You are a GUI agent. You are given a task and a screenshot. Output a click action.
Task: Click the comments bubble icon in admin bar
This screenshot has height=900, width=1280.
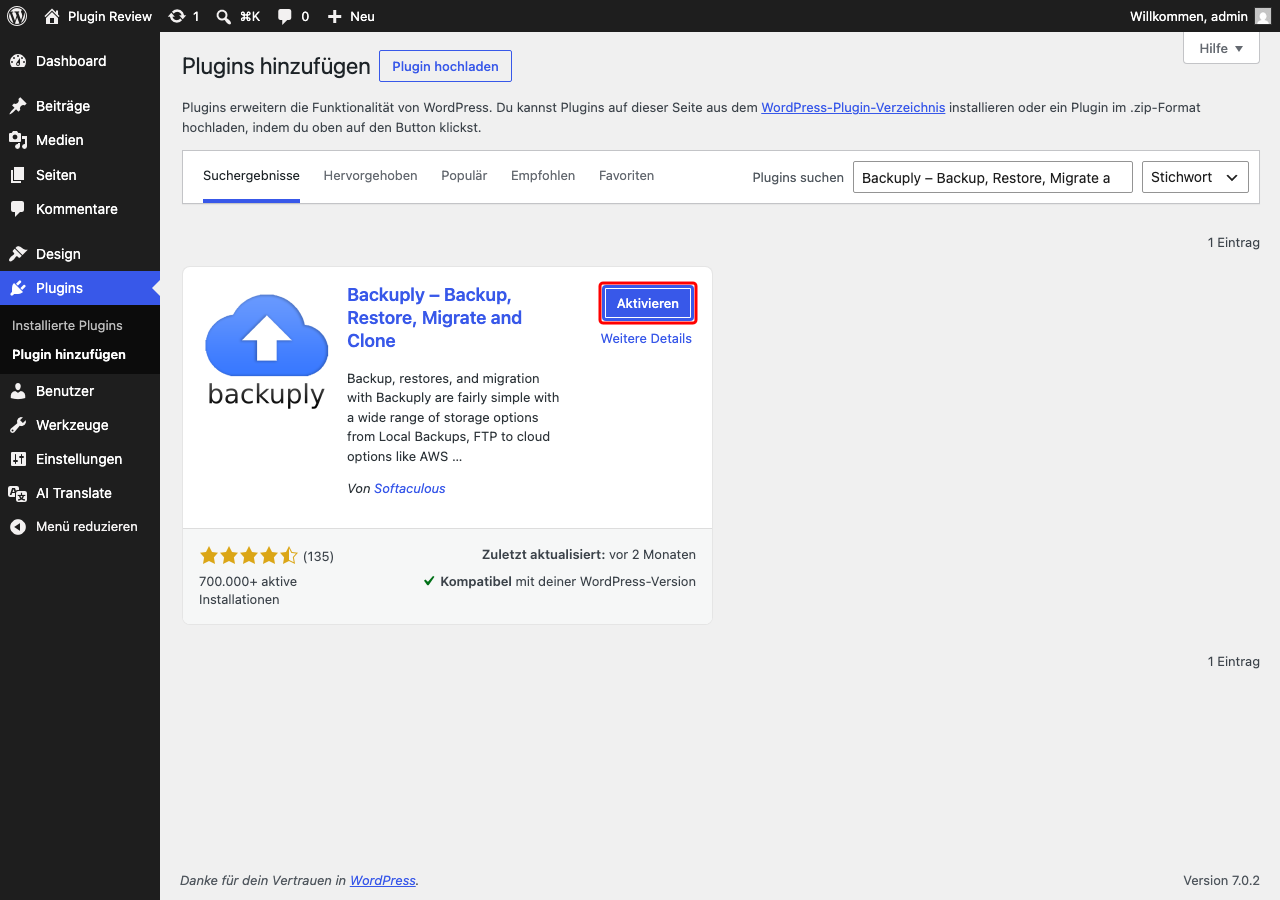coord(285,16)
